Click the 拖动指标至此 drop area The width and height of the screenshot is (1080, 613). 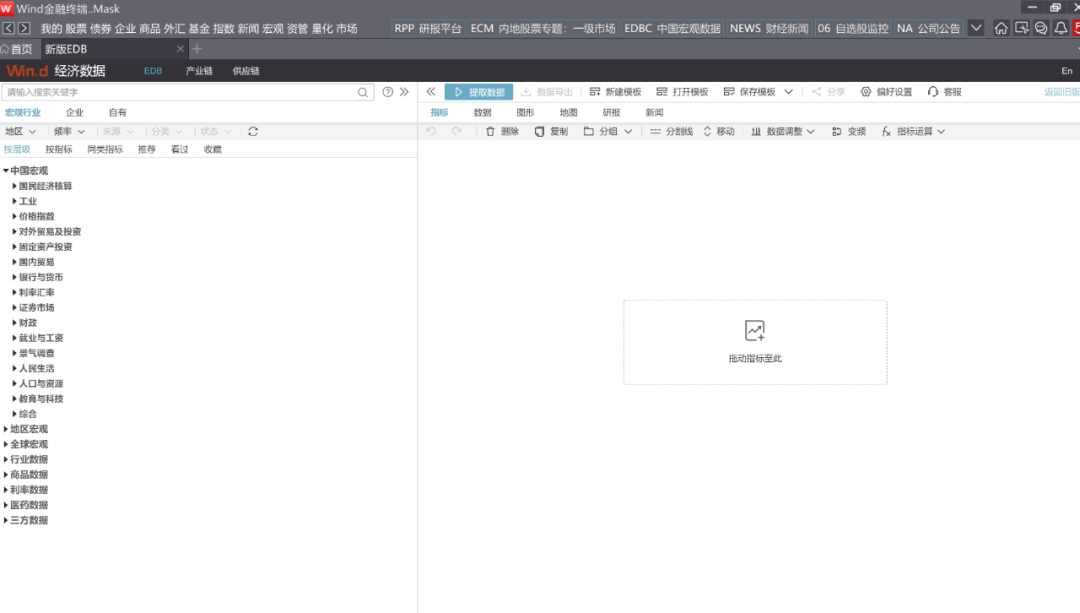(x=755, y=342)
